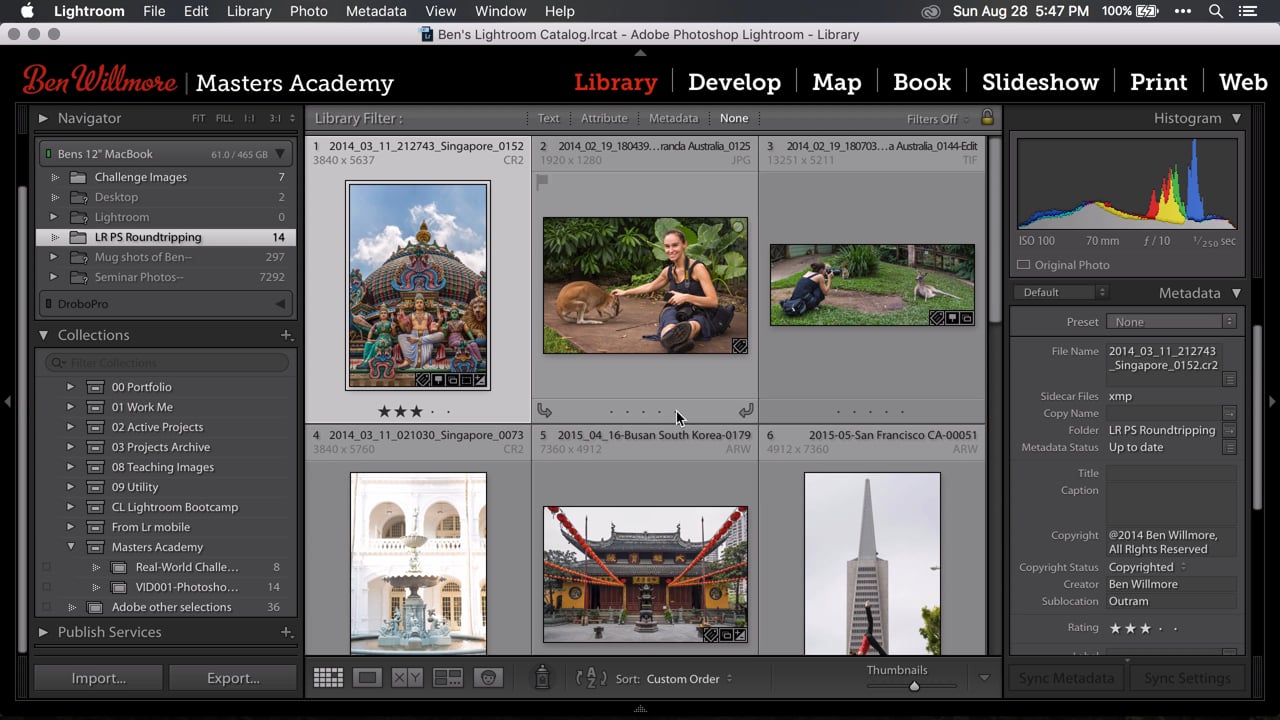The width and height of the screenshot is (1280, 720).
Task: Collapse the Histogram panel
Action: click(1236, 118)
